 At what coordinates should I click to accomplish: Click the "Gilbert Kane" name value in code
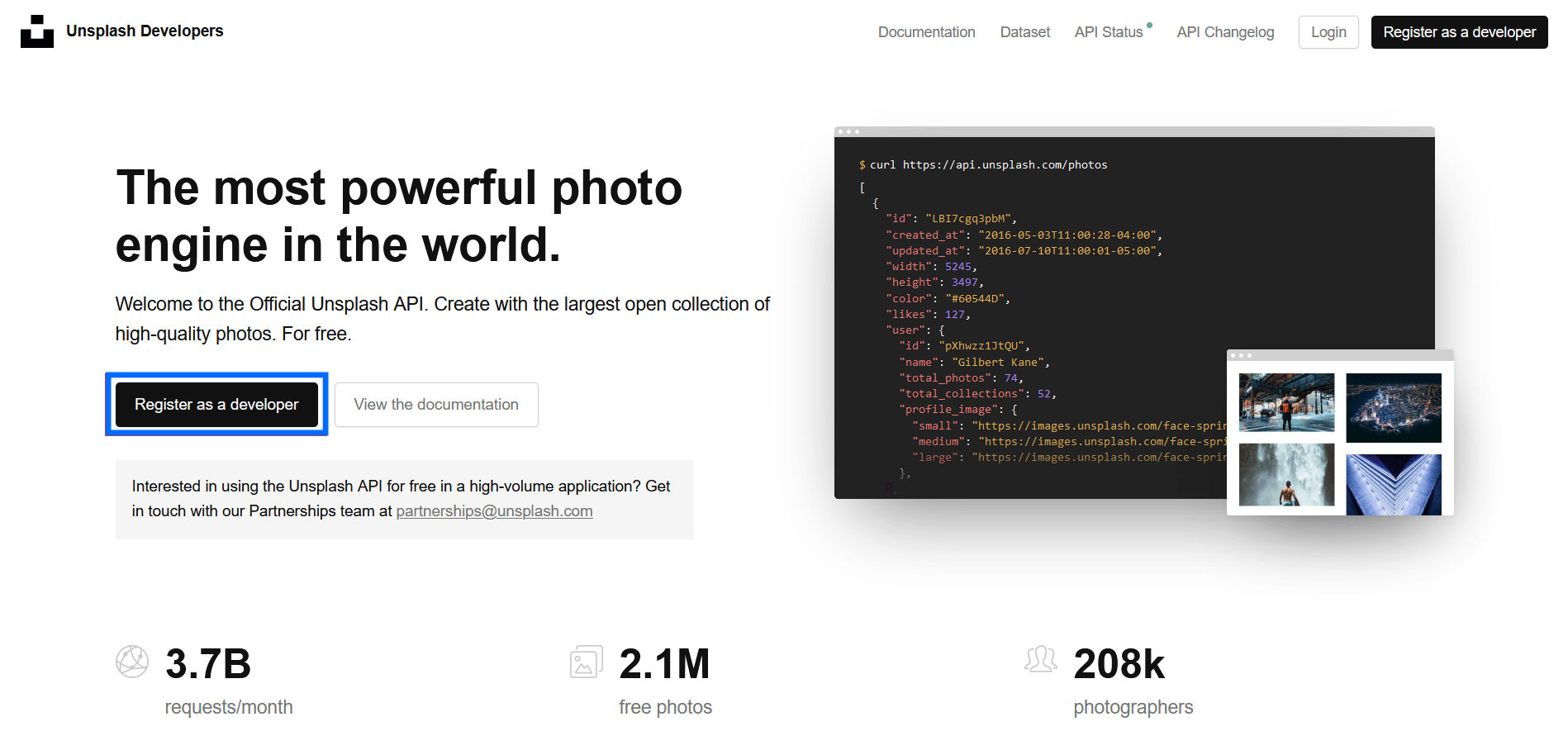point(998,363)
